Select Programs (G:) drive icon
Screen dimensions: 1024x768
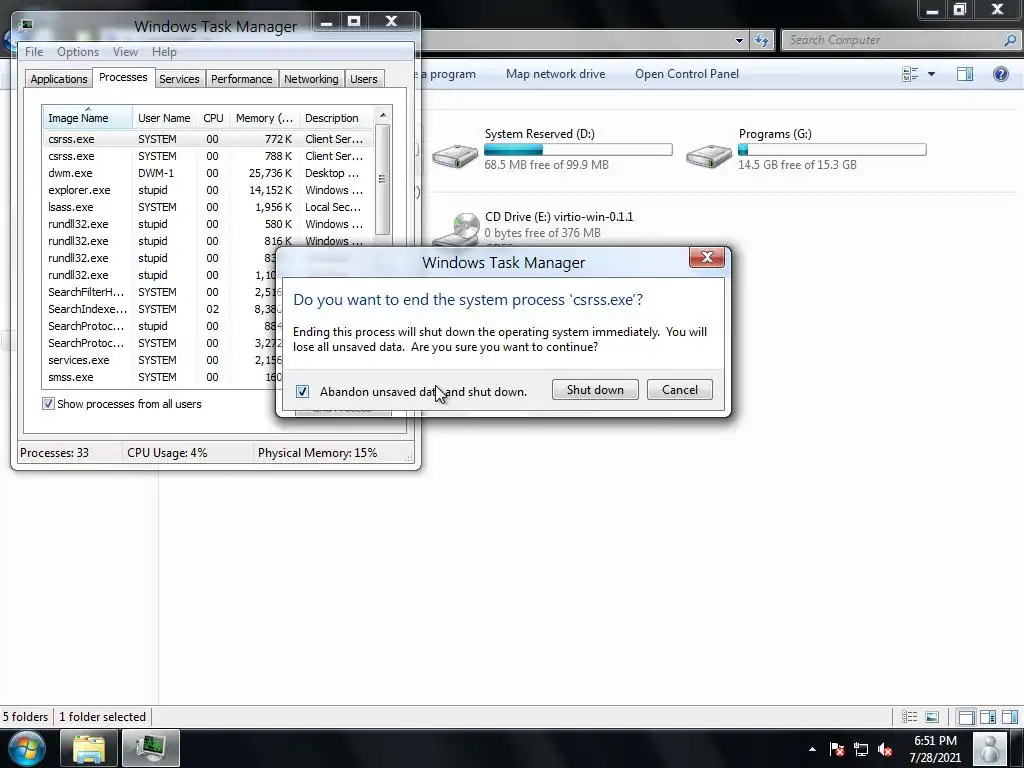tap(709, 155)
